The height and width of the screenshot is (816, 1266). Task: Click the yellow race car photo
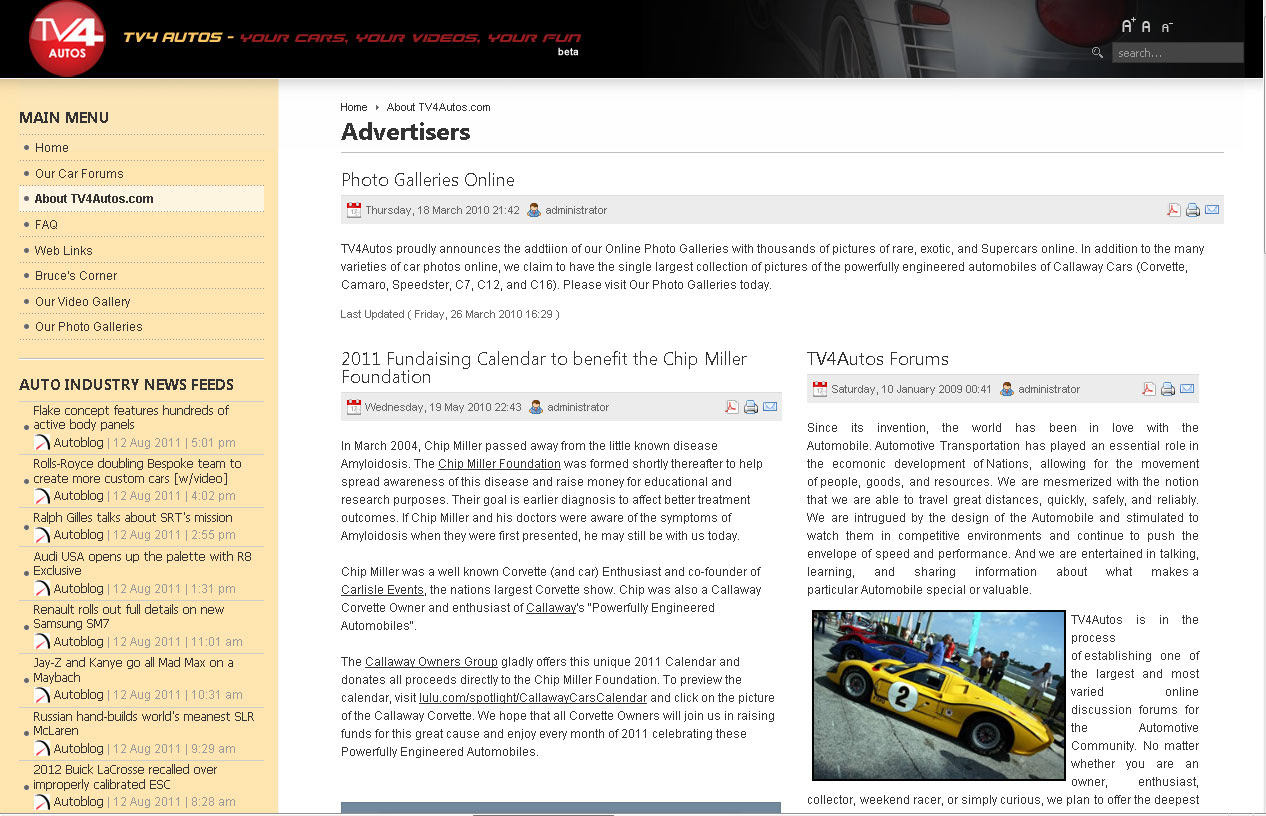pyautogui.click(x=939, y=695)
